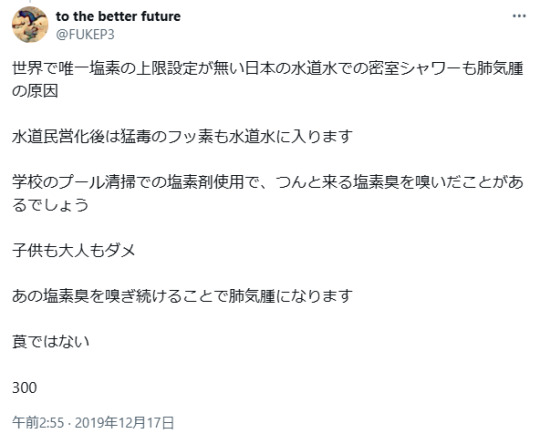Click the line starting あの塩素臭を嗅ぎ続ける
The image size is (540, 444).
(x=182, y=296)
